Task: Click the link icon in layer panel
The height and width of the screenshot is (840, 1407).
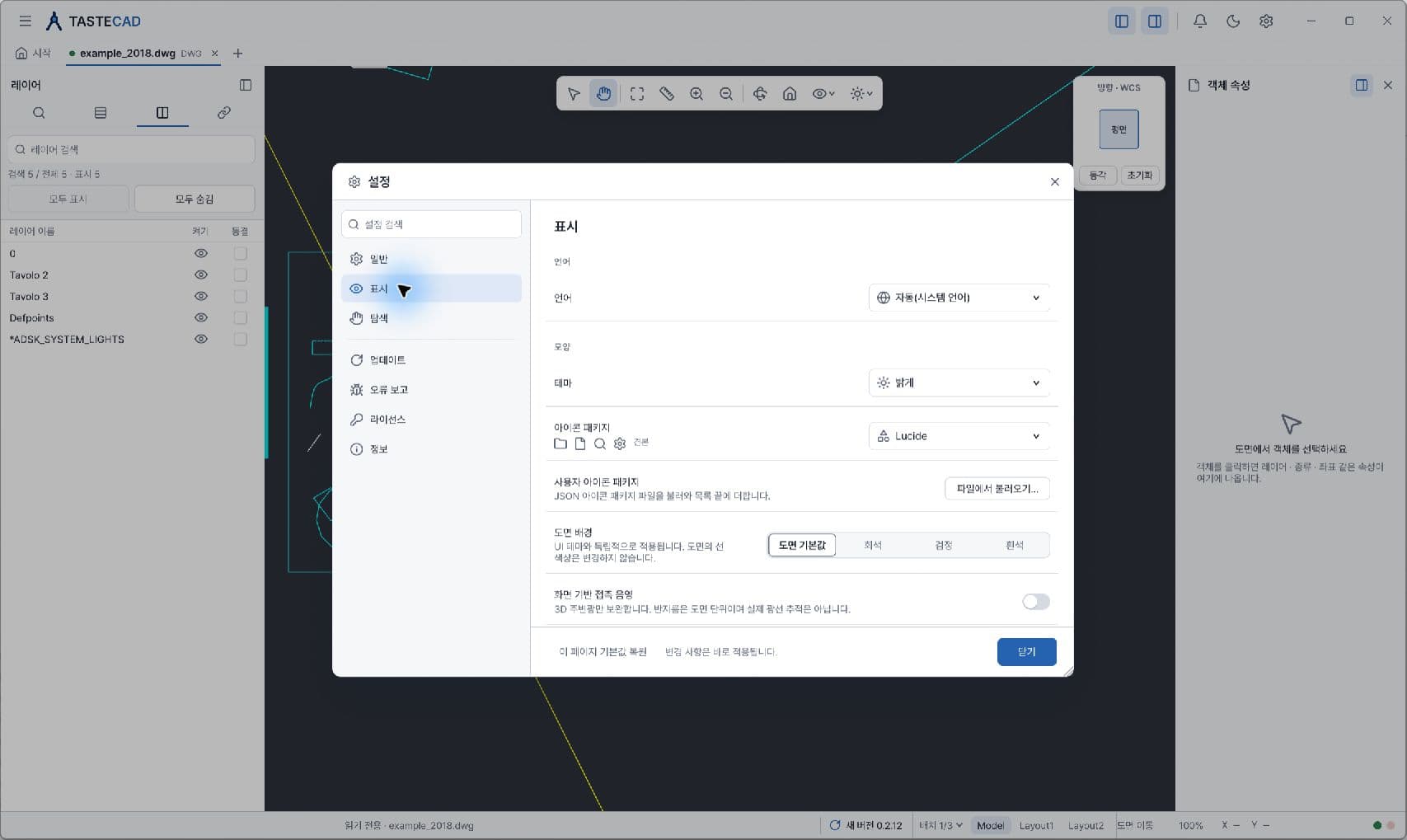Action: tap(224, 113)
